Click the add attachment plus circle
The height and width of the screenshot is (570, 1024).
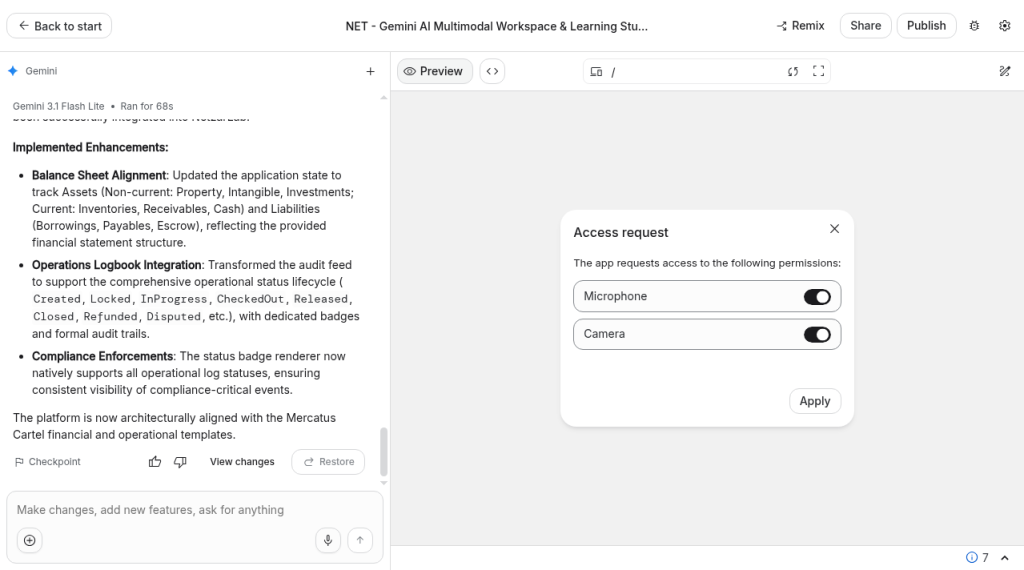29,540
